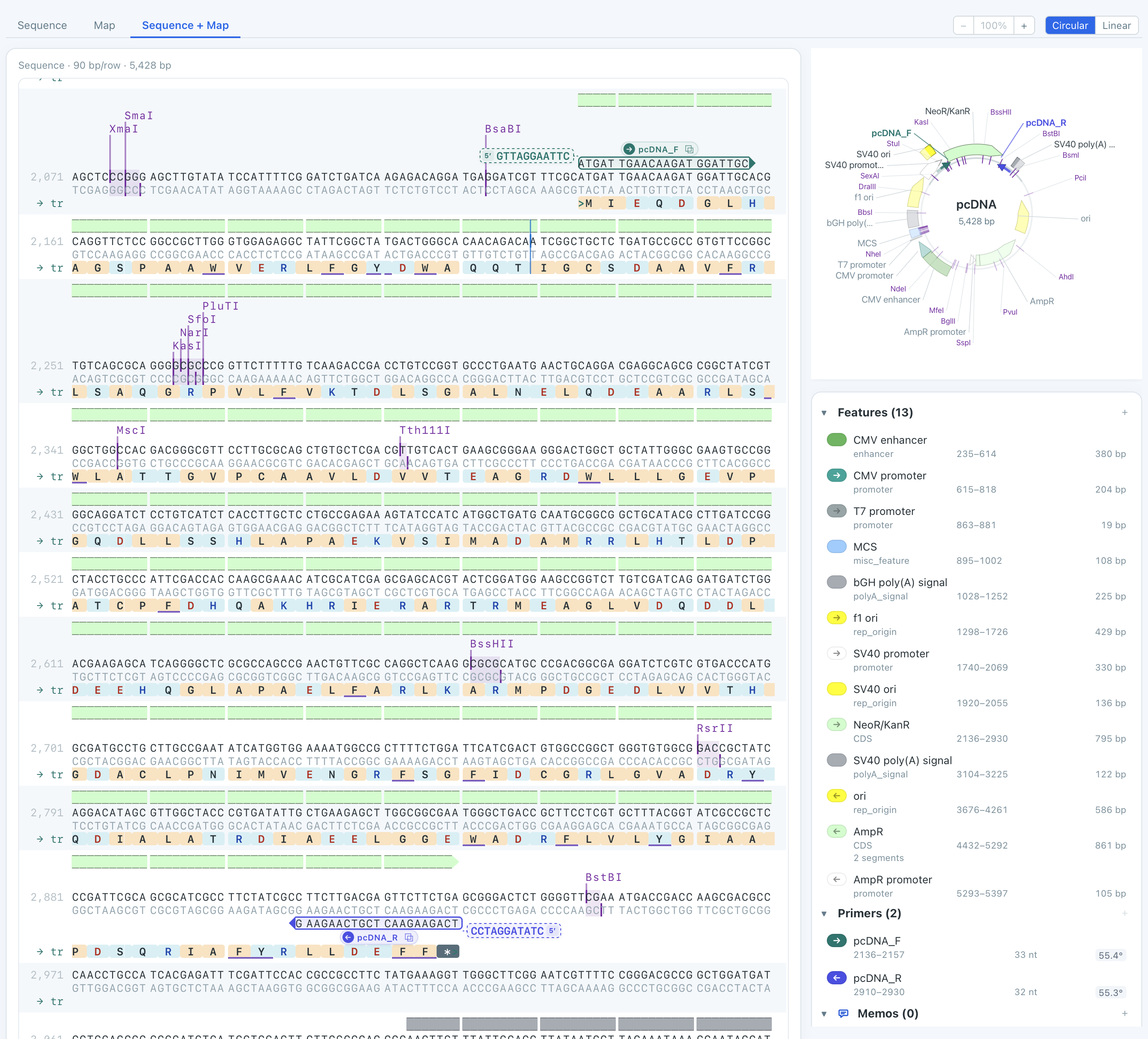This screenshot has height=1039, width=1148.
Task: Click the CMV promoter arrow icon
Action: (836, 475)
